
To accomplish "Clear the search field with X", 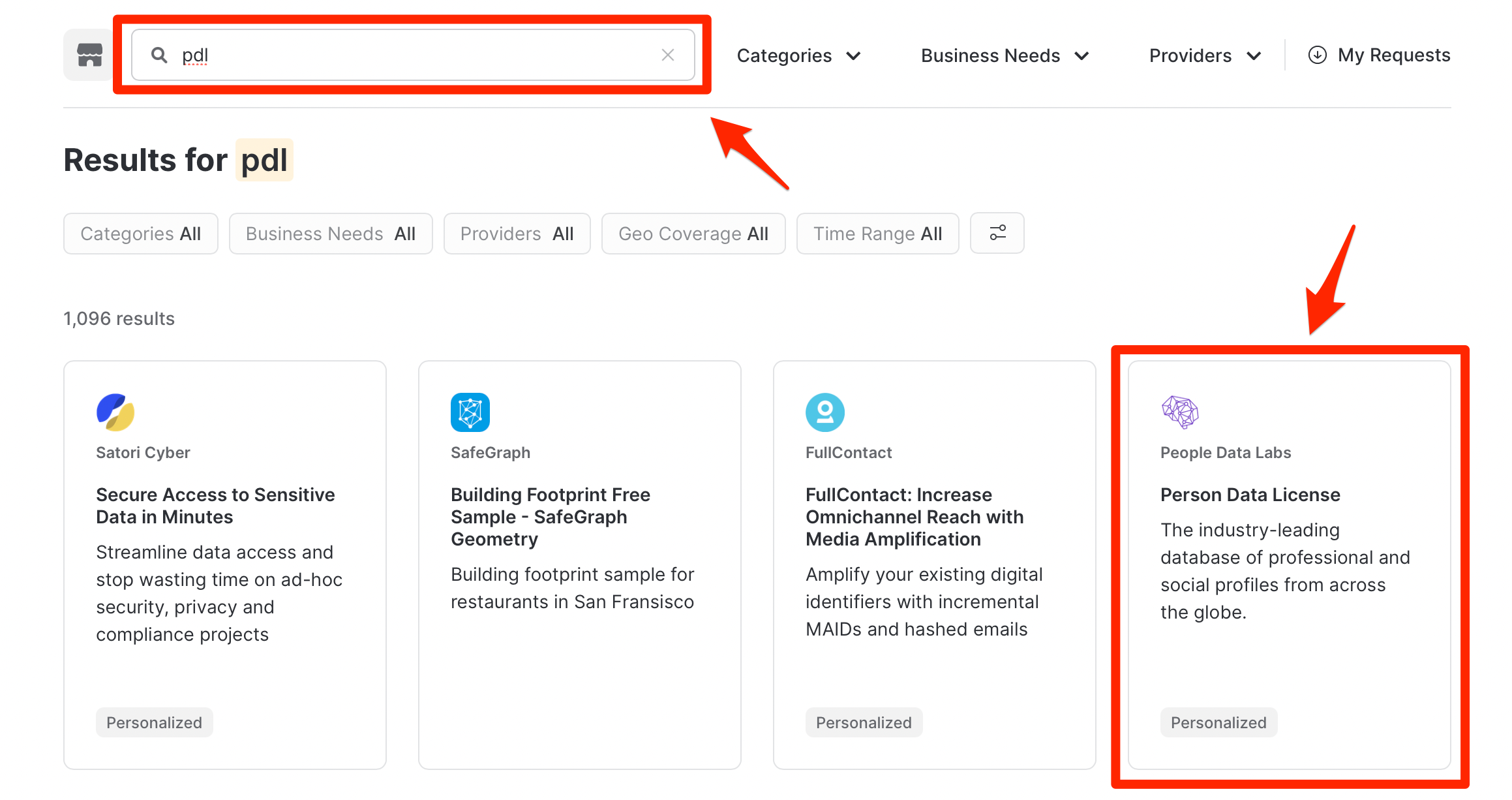I will (667, 55).
